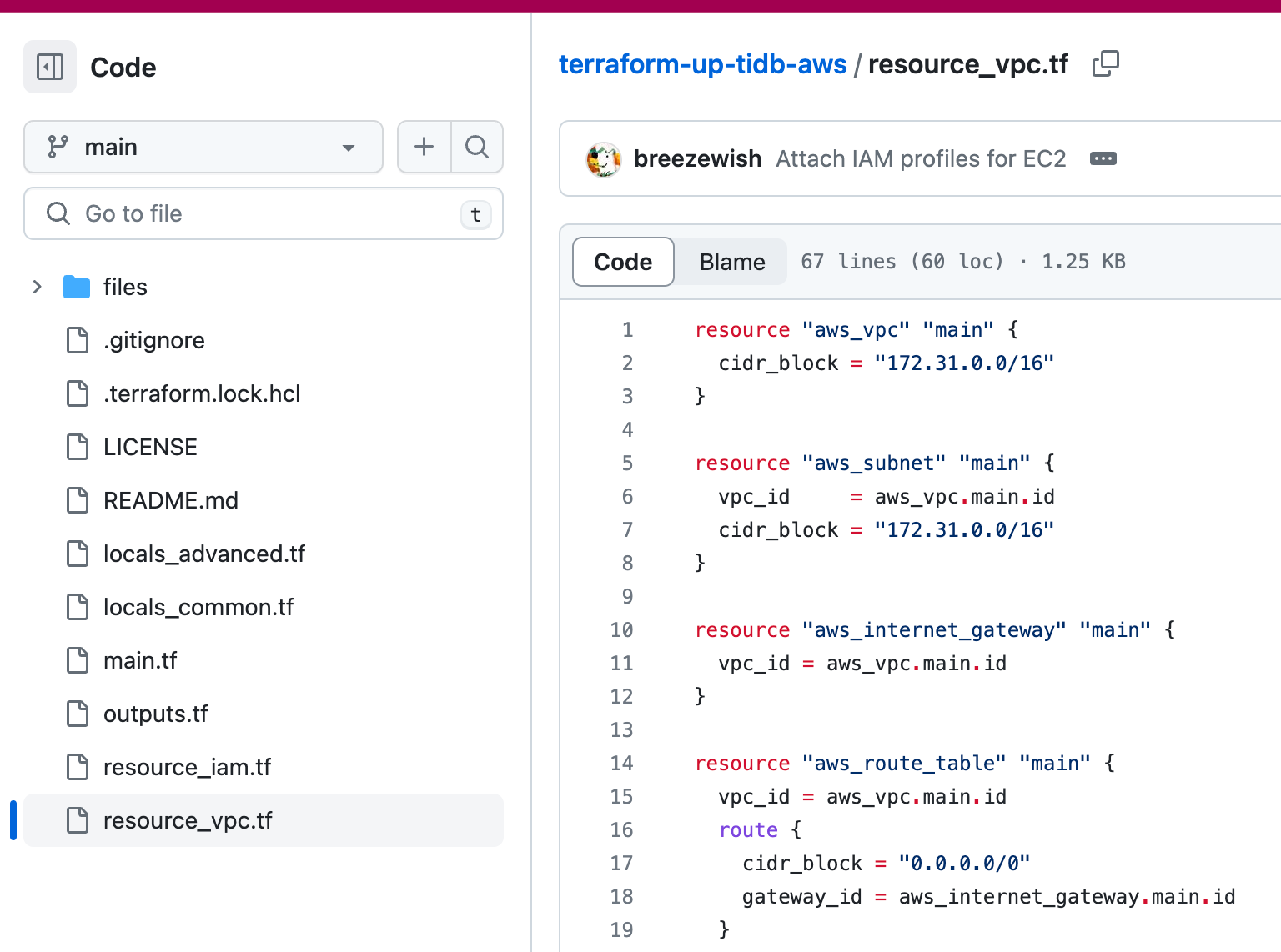Open locals_advanced.tf file
The width and height of the screenshot is (1281, 952).
(x=204, y=554)
